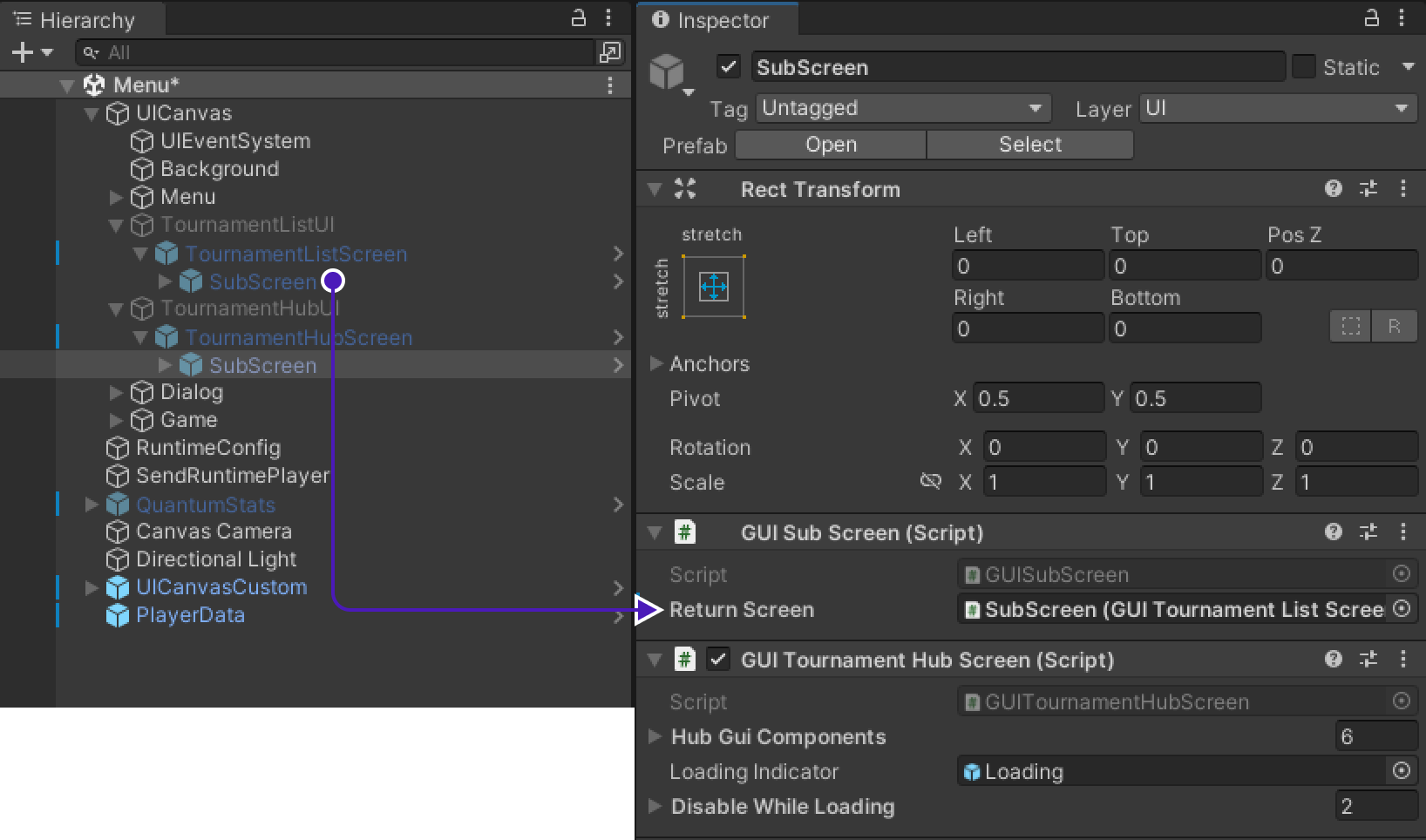1426x840 pixels.
Task: Toggle the Scale constrain proportions link icon
Action: point(931,482)
